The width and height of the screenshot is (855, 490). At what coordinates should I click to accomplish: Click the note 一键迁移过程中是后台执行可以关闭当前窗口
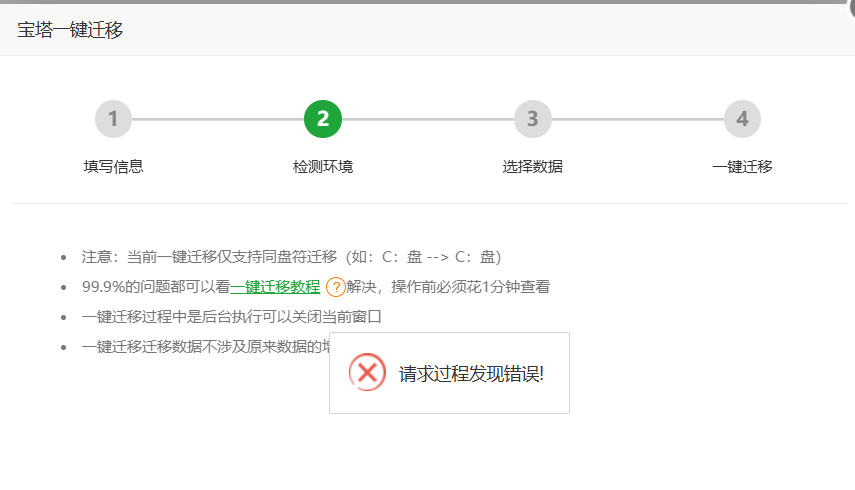232,317
